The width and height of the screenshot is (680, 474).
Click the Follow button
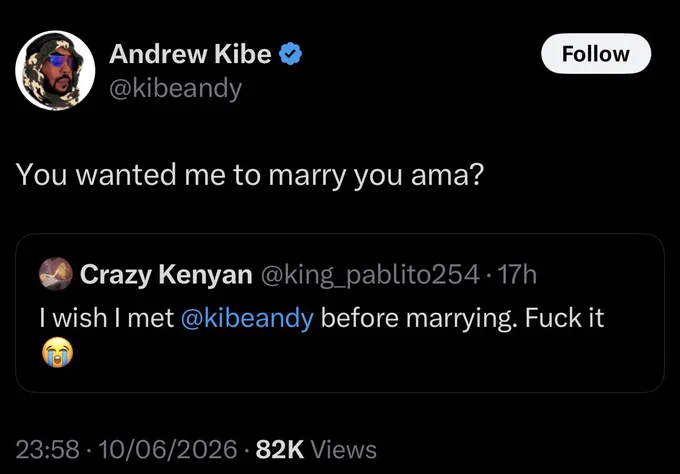point(596,54)
